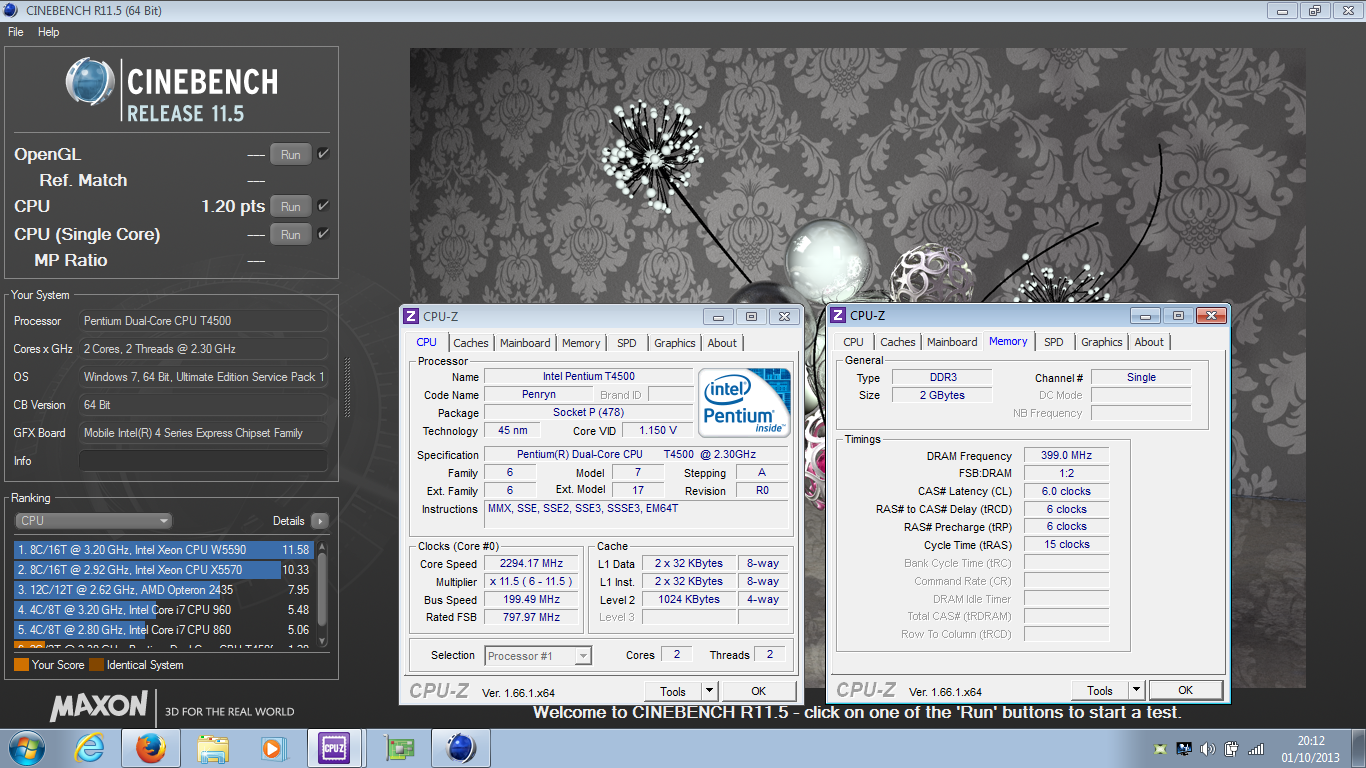Image resolution: width=1366 pixels, height=768 pixels.
Task: Click Tools button in CPU-Z CPU window
Action: tap(673, 691)
